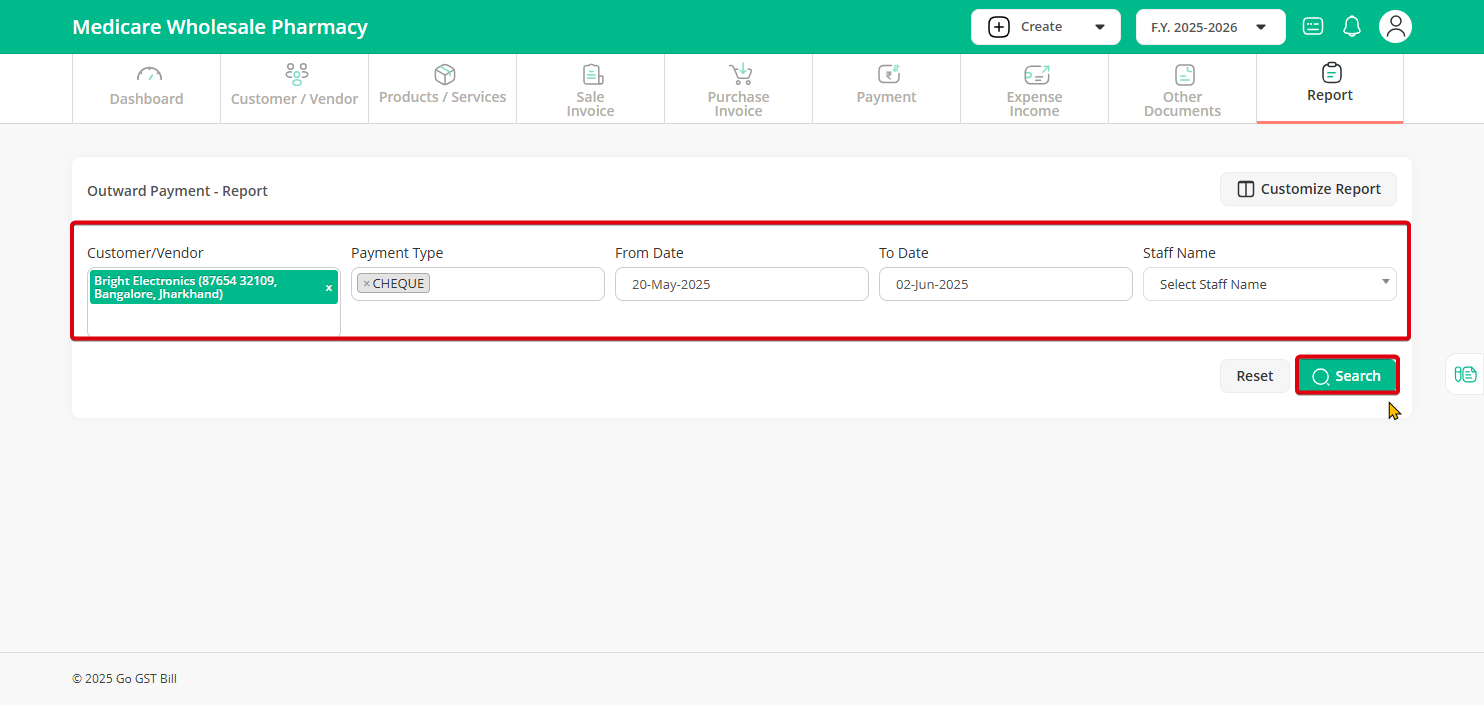Click the Other Documents note icon
This screenshot has width=1484, height=705.
(1185, 75)
